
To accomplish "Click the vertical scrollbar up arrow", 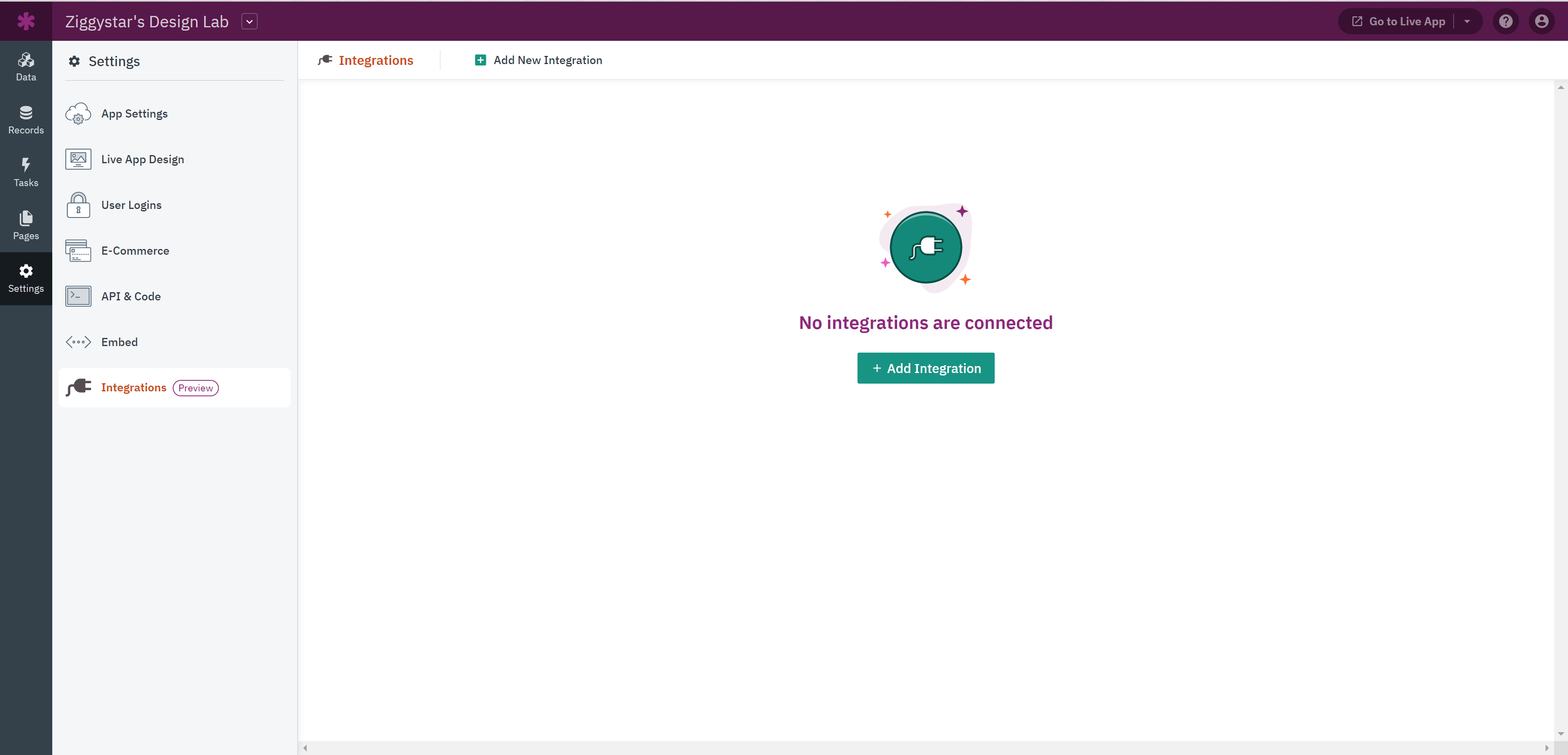I will coord(1561,87).
